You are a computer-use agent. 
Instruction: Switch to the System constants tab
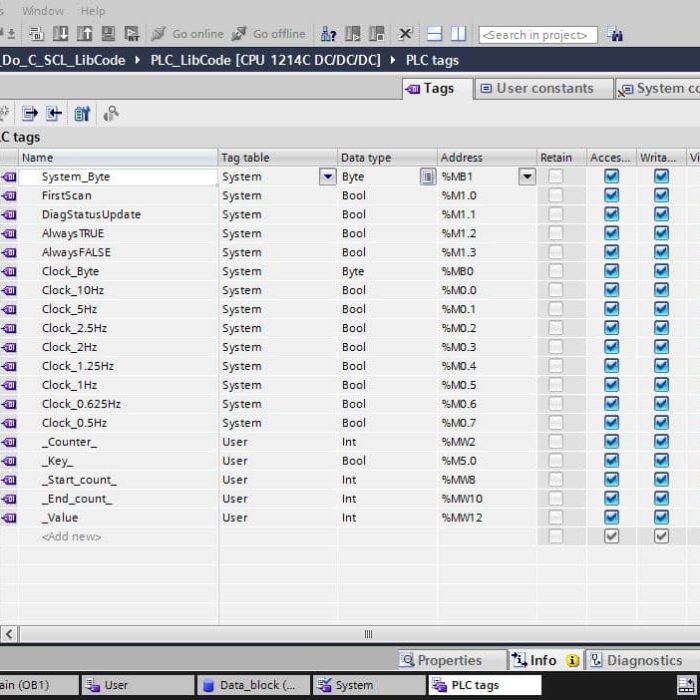(x=658, y=89)
